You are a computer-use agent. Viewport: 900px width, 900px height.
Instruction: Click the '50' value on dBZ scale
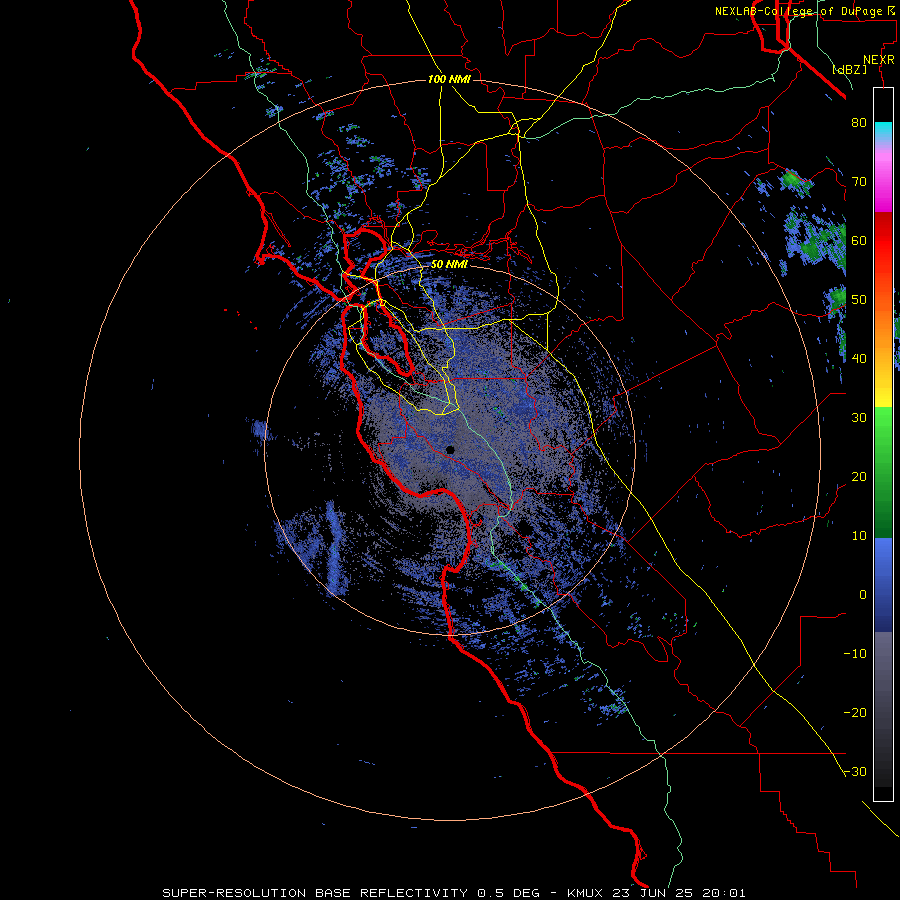click(x=859, y=300)
